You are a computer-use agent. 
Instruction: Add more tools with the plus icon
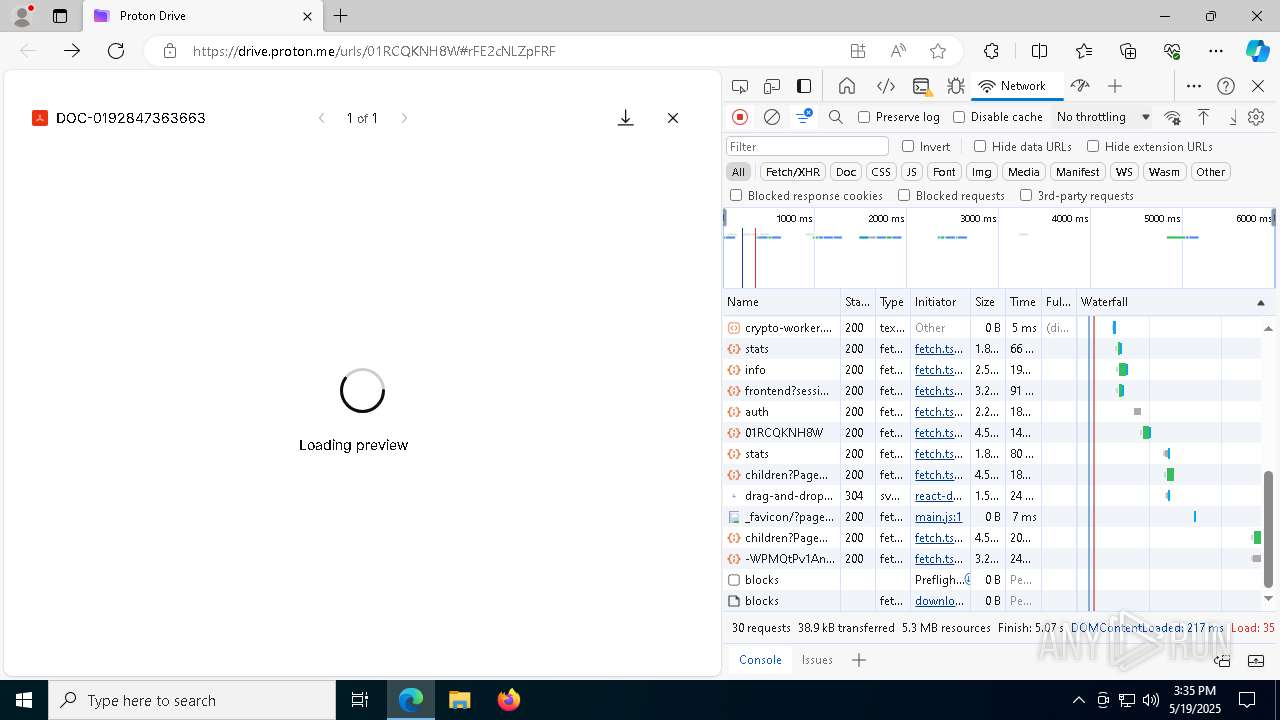pyautogui.click(x=1115, y=86)
